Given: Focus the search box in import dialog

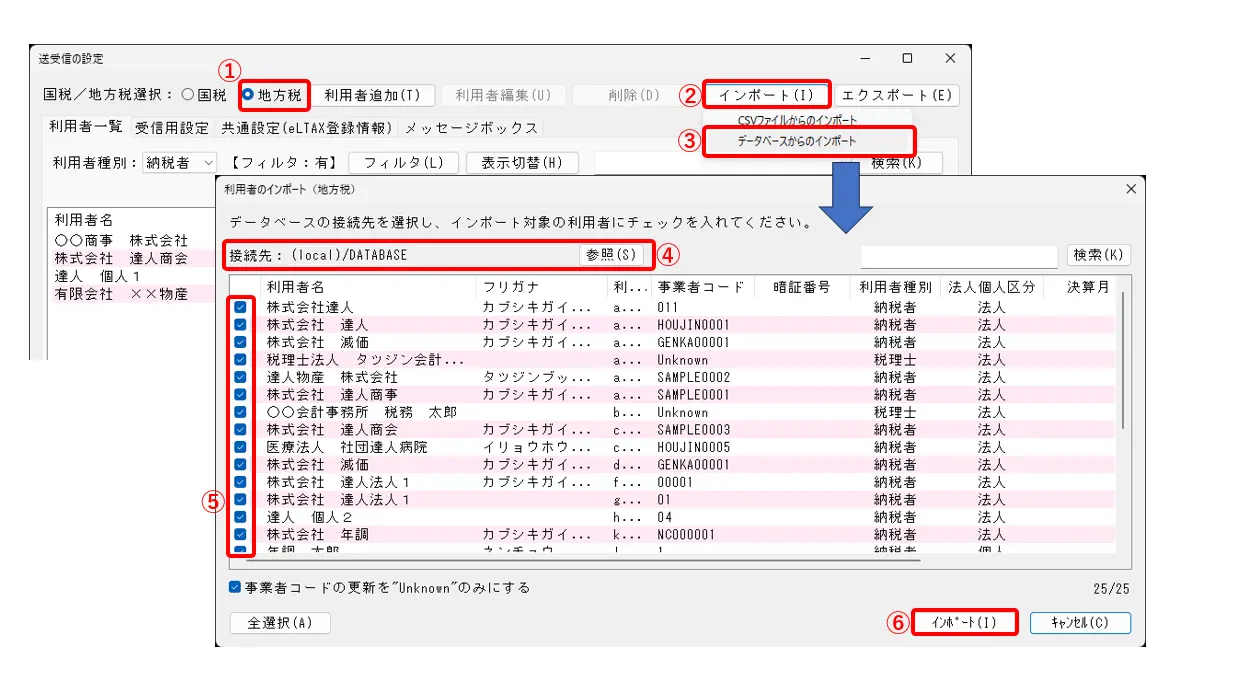Looking at the screenshot, I should [959, 255].
